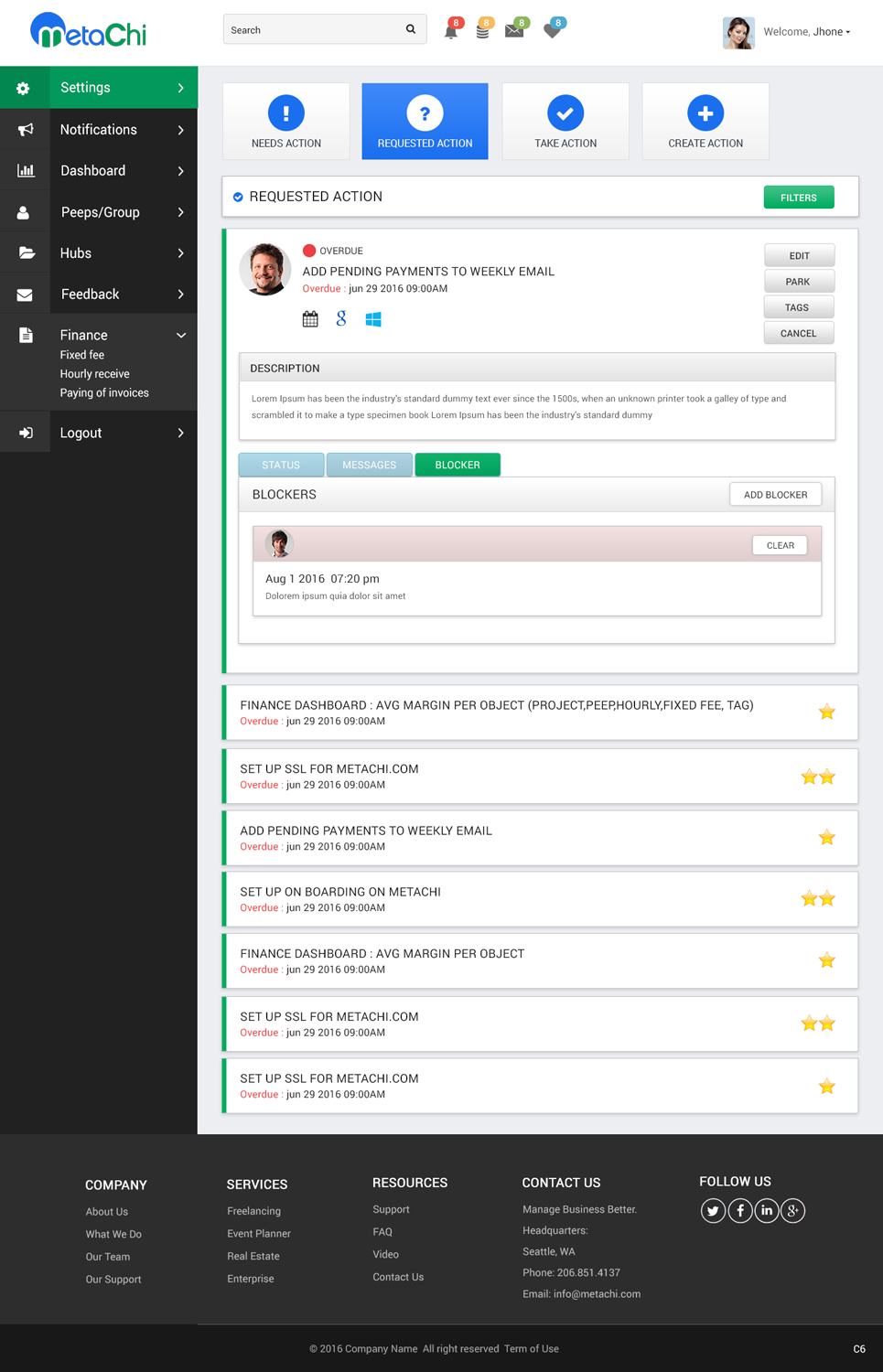
Task: Click the Peeps/Group person icon
Action: 24,212
